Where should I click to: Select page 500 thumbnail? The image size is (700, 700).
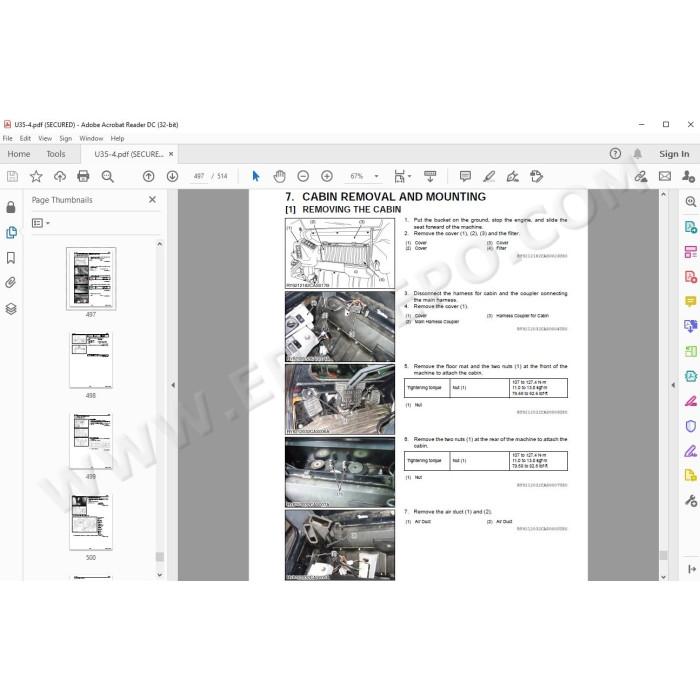91,522
